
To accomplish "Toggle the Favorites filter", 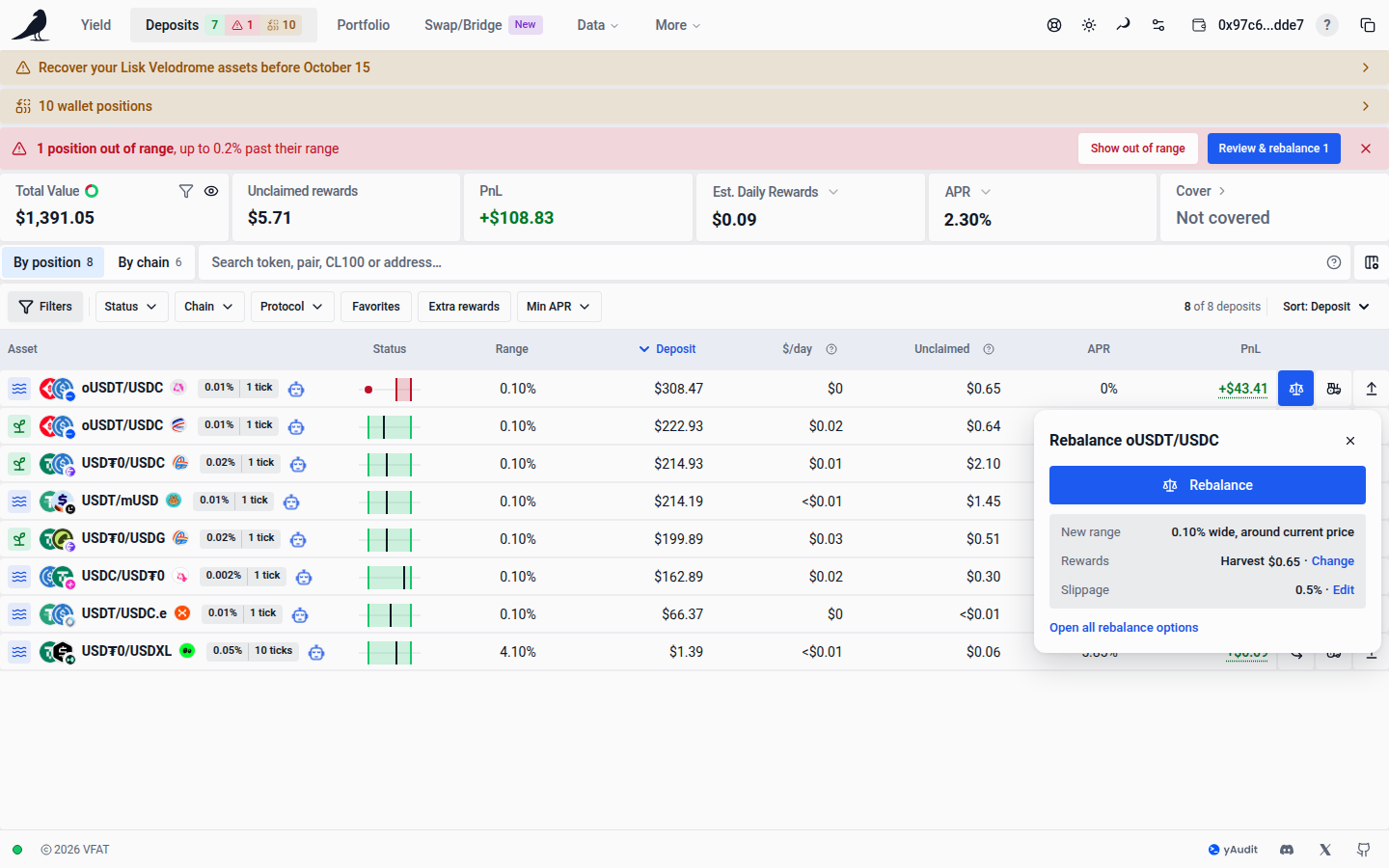I will [376, 307].
